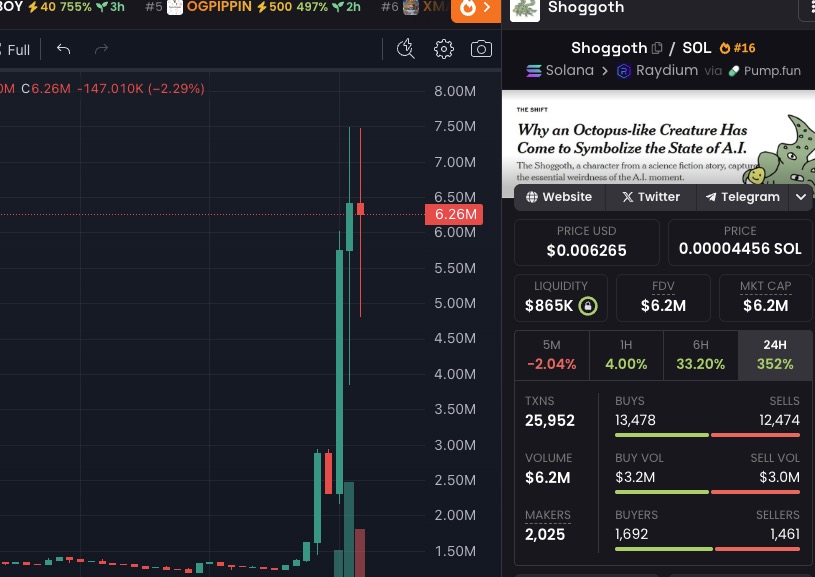The height and width of the screenshot is (577, 815).
Task: Click the buy vol versus sell vol bar
Action: point(707,492)
